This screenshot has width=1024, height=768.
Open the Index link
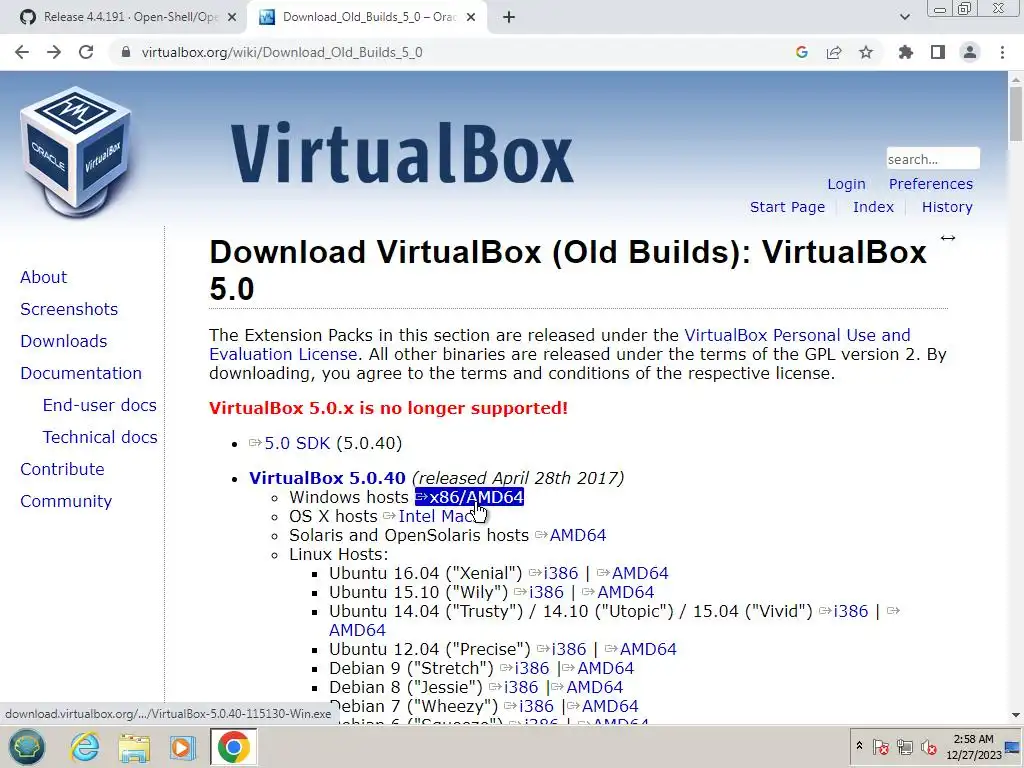click(x=873, y=207)
